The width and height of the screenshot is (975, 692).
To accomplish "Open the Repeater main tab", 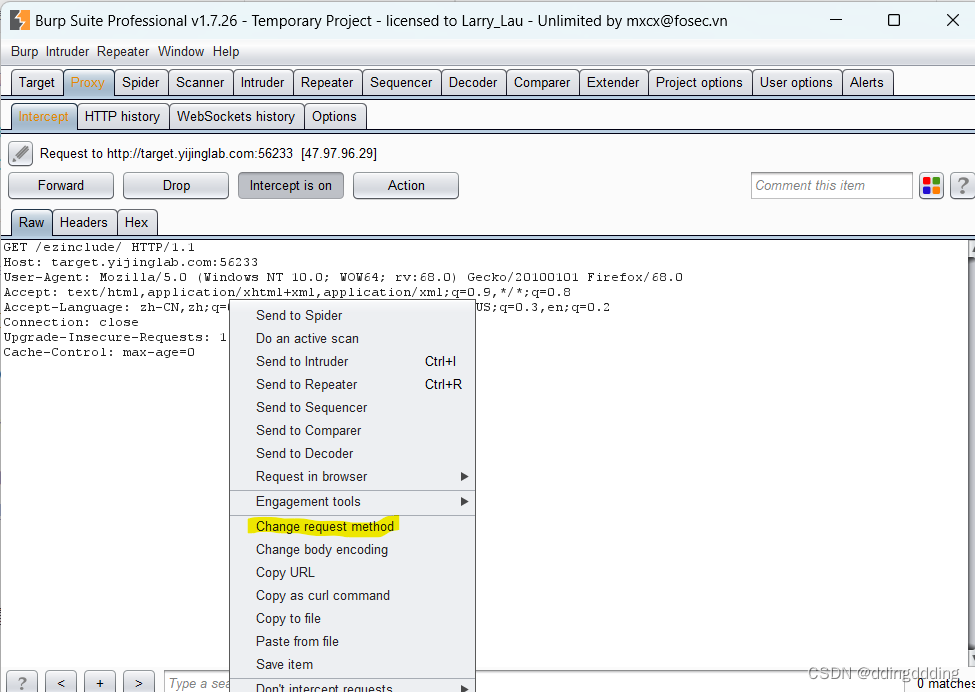I will point(327,83).
